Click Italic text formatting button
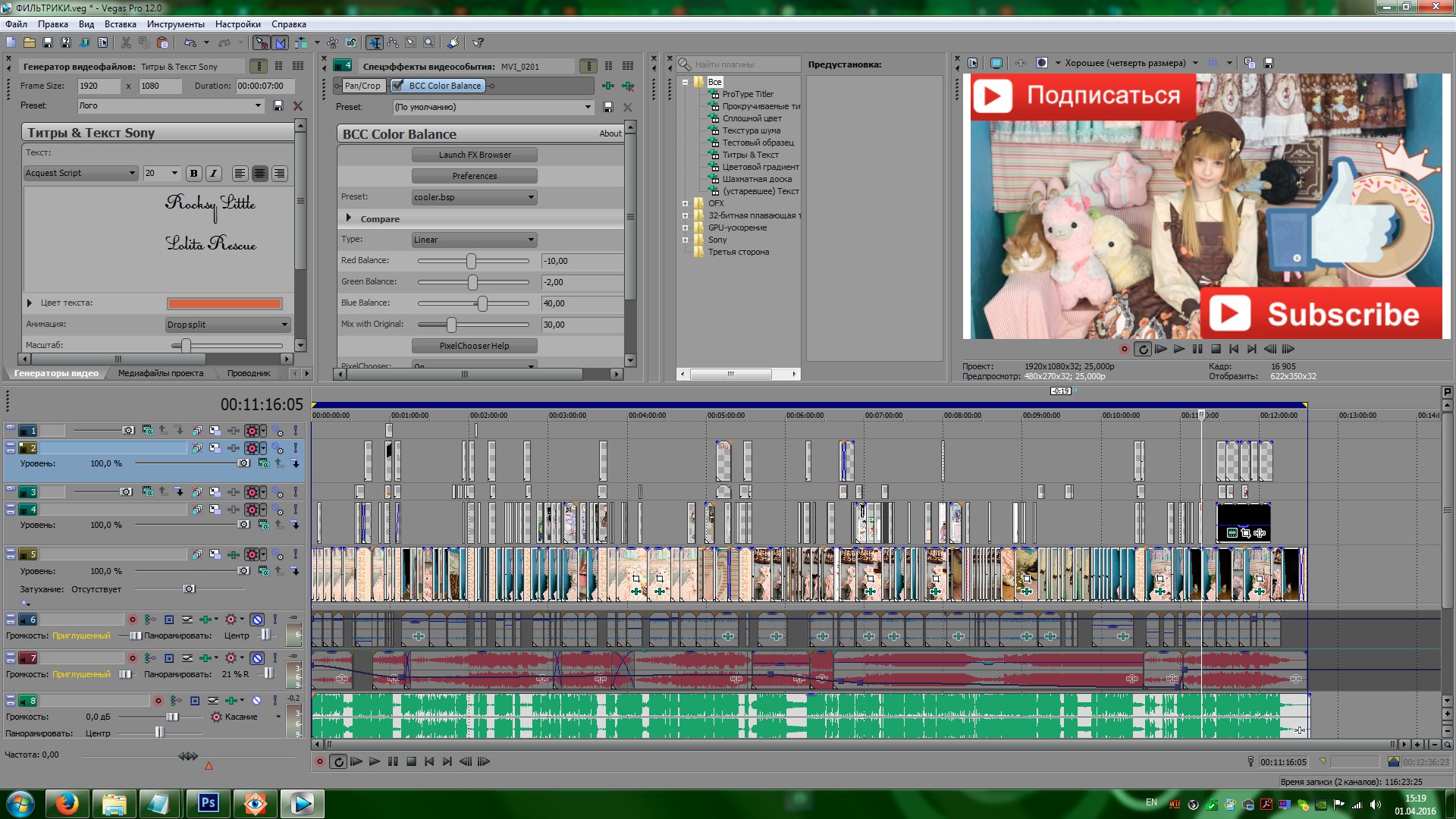Image resolution: width=1456 pixels, height=819 pixels. tap(213, 174)
